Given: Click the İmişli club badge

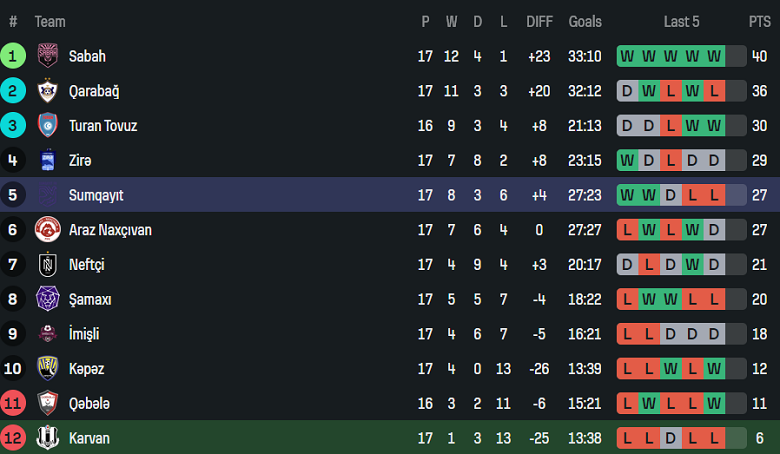Looking at the screenshot, I should (x=48, y=334).
